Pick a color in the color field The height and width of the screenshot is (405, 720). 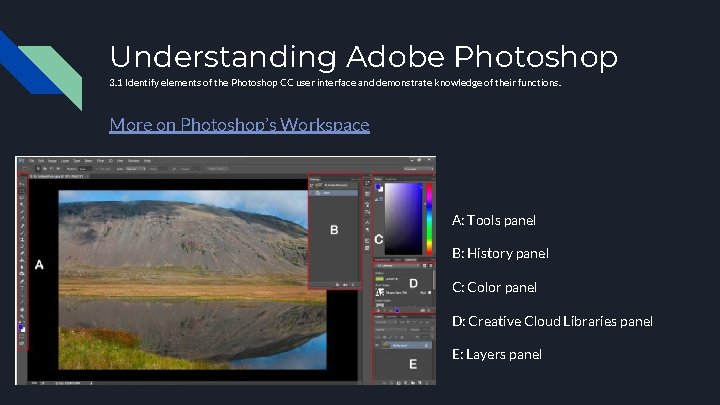[x=404, y=219]
